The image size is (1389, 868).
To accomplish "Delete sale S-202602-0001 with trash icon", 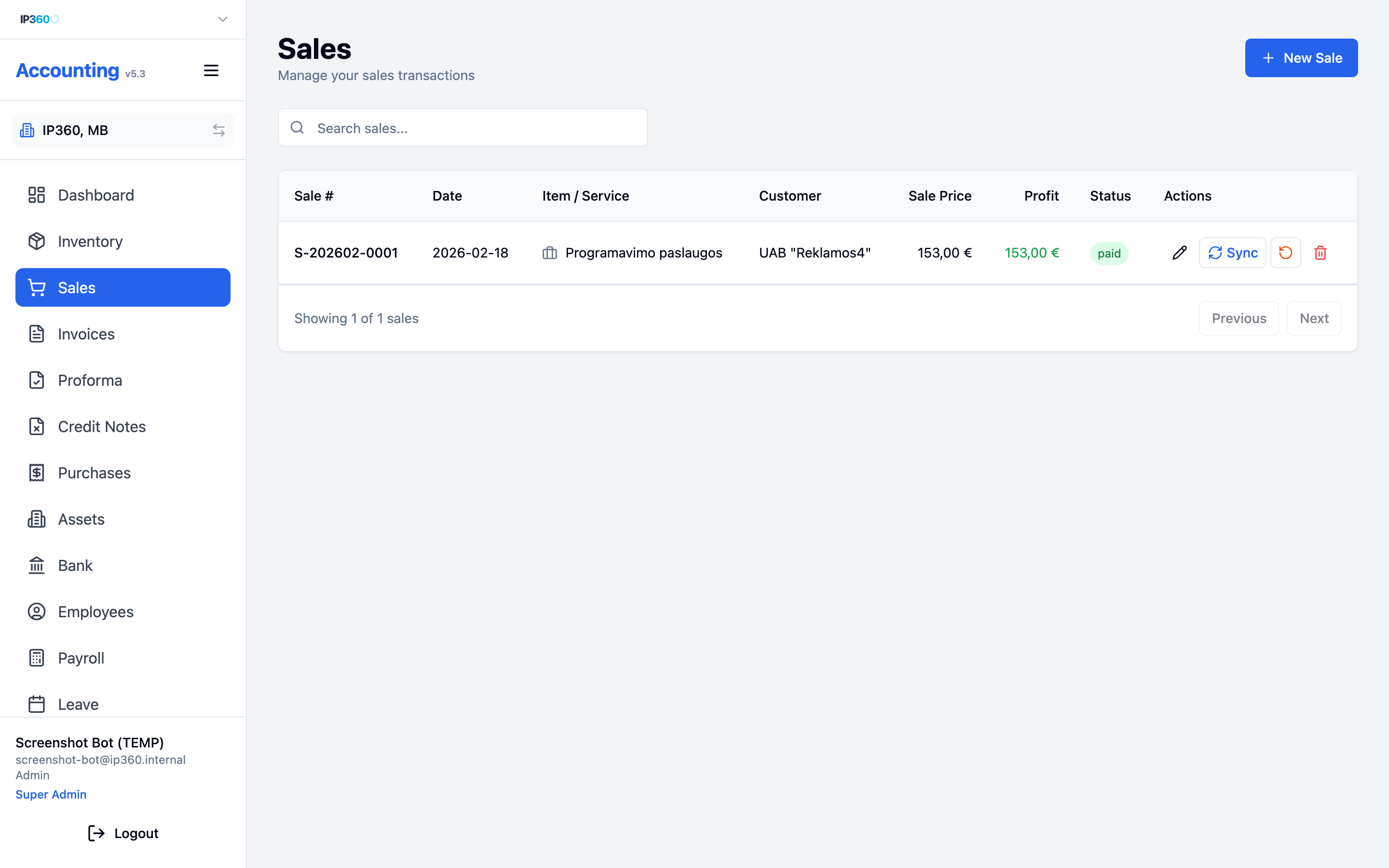I will 1321,253.
